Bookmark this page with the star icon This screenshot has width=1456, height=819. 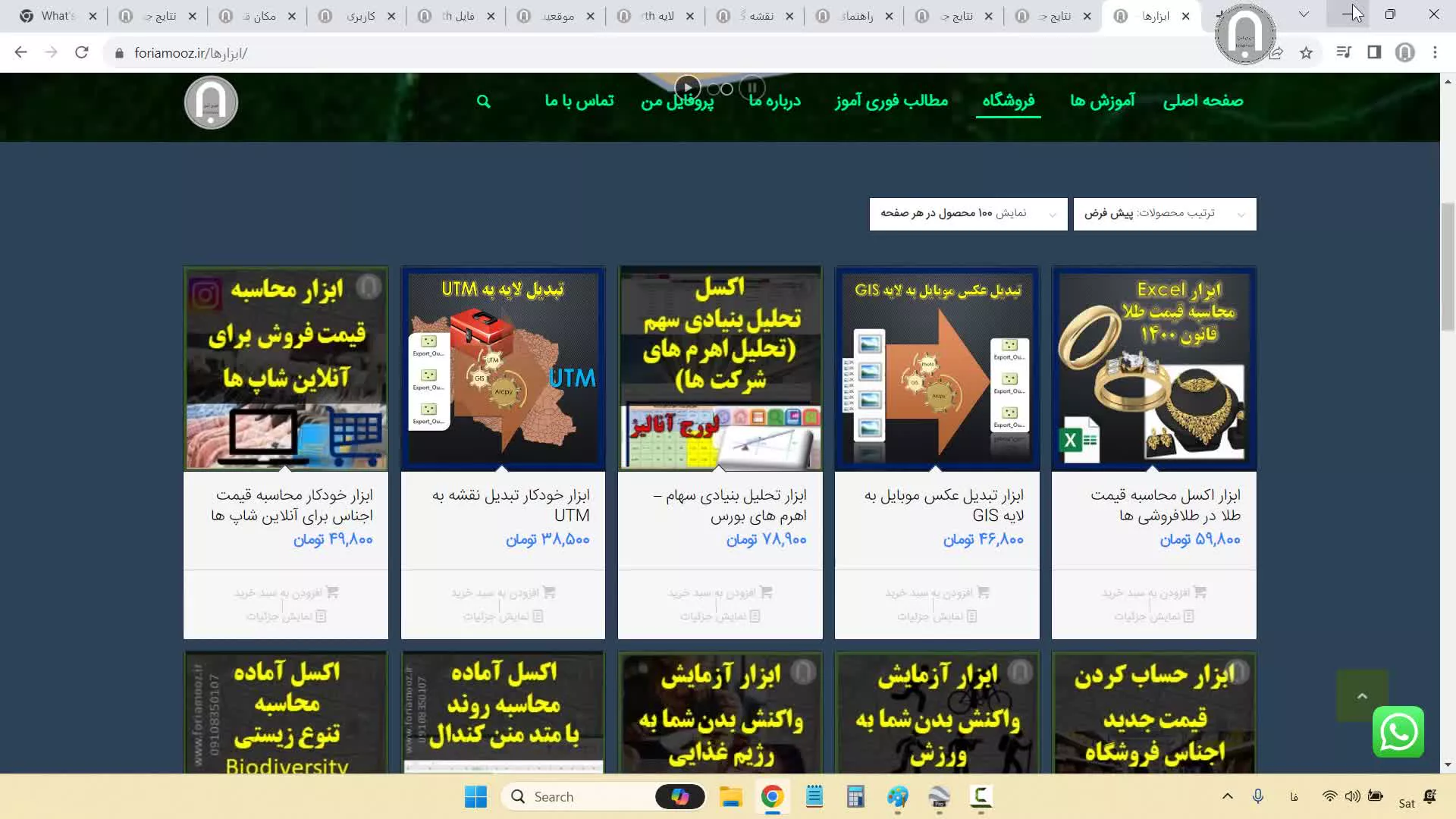point(1306,53)
